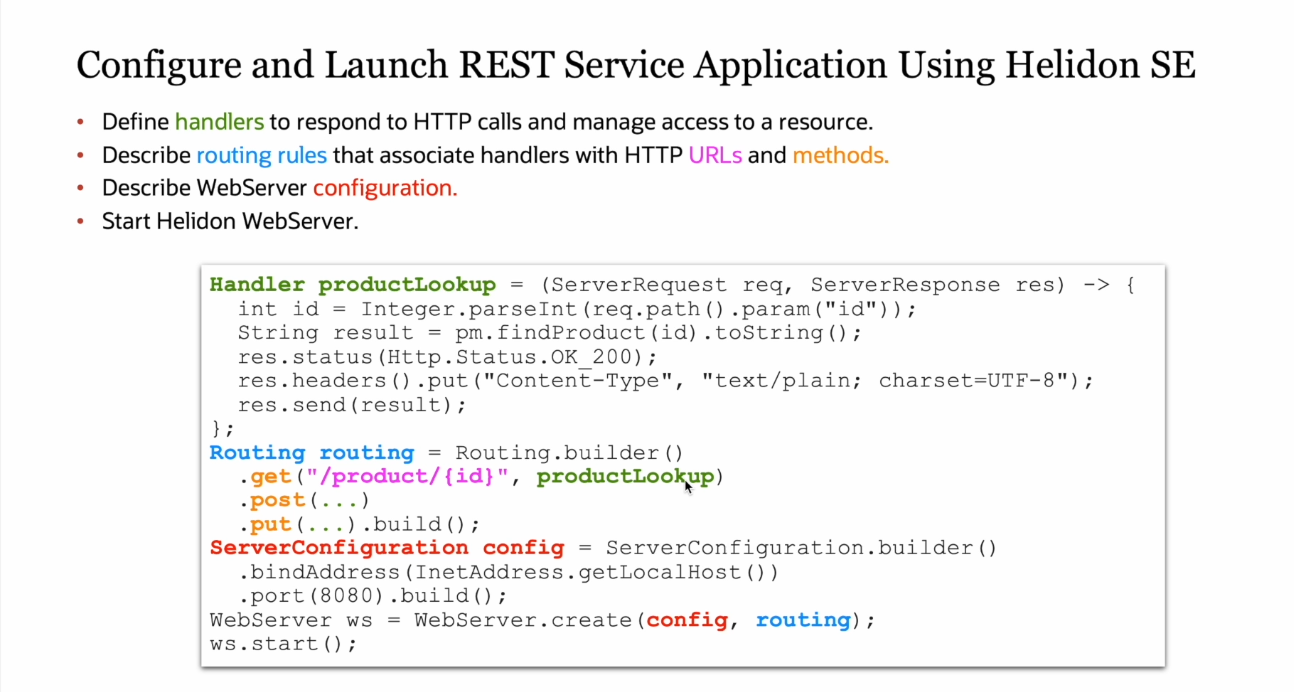Viewport: 1294px width, 692px height.
Task: Click 'WebServer ws = WebServer.create' text
Action: tap(421, 620)
